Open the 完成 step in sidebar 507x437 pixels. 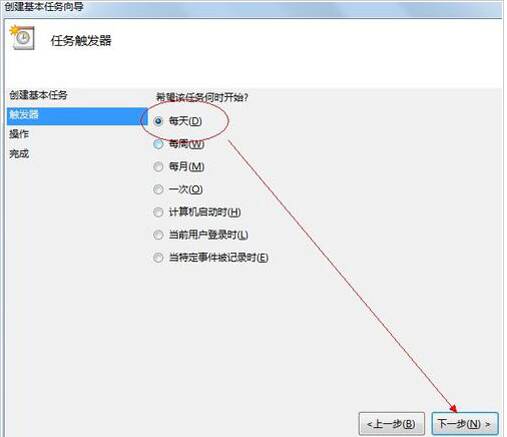coord(19,154)
